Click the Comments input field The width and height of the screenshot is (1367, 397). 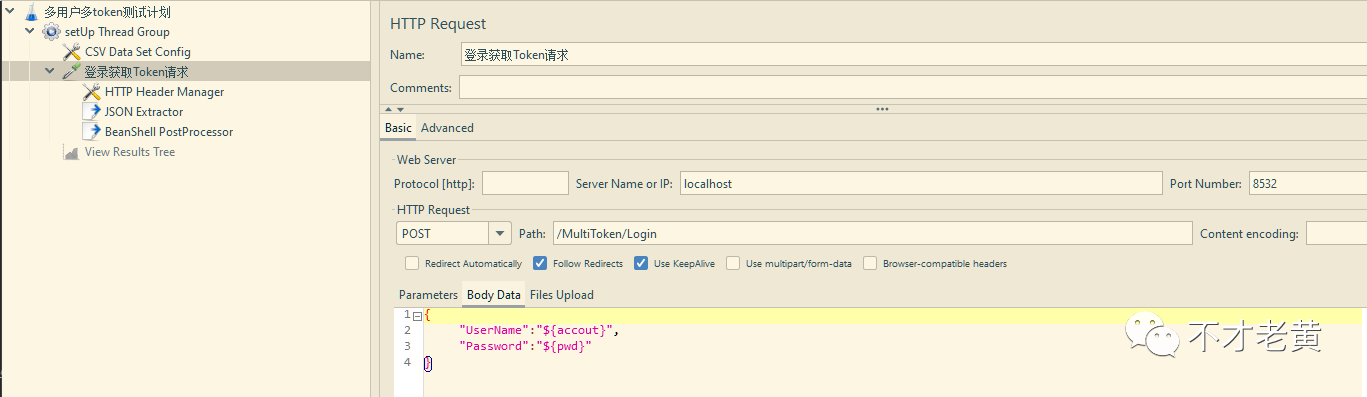point(913,88)
